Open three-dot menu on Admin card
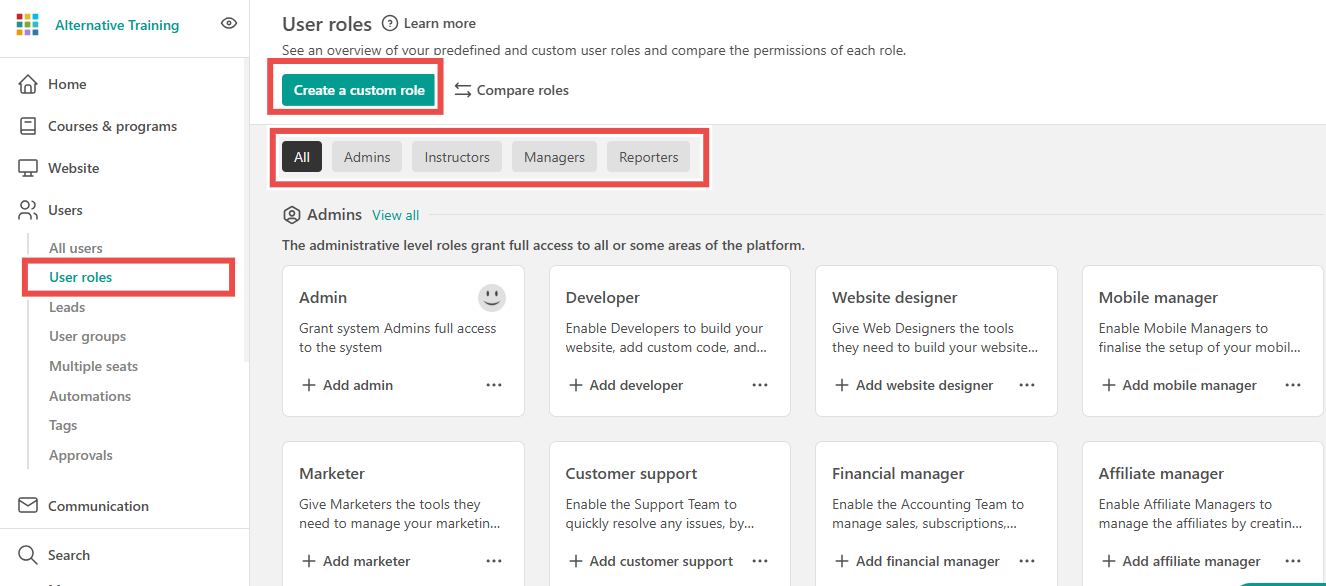The height and width of the screenshot is (586, 1326). (x=494, y=385)
